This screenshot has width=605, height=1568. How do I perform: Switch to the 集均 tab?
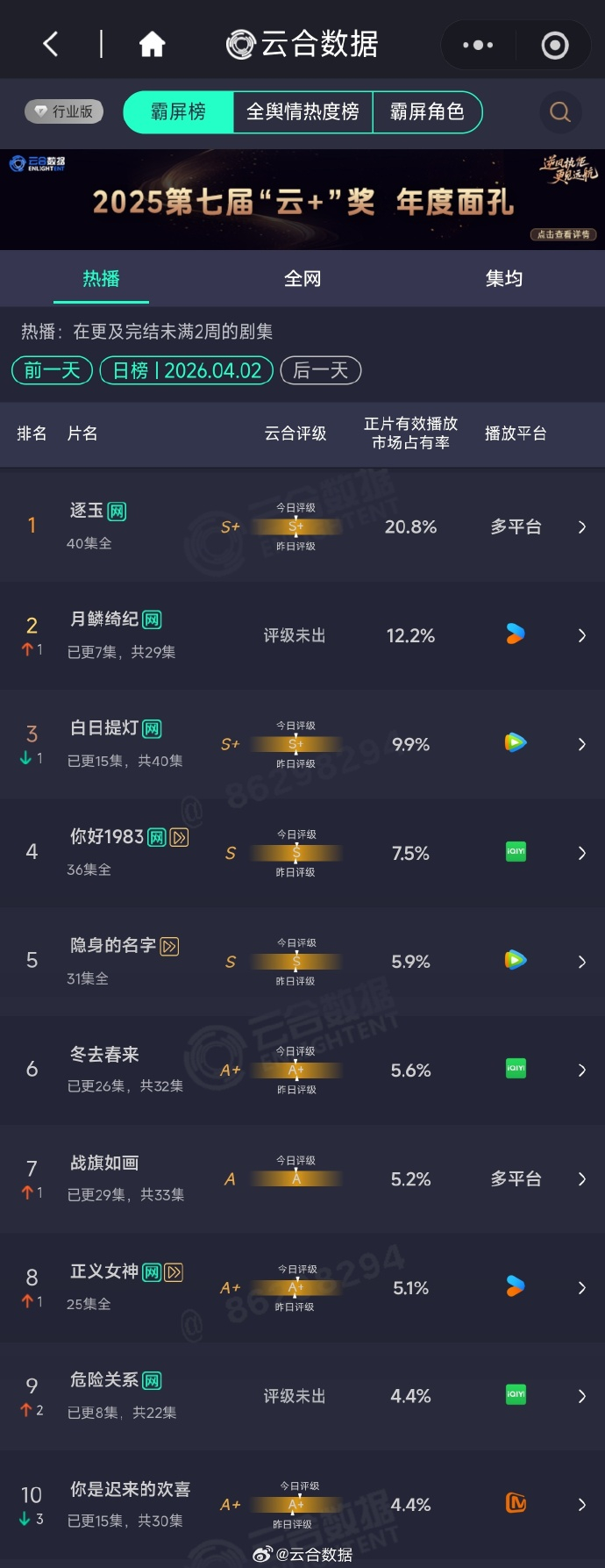point(503,278)
